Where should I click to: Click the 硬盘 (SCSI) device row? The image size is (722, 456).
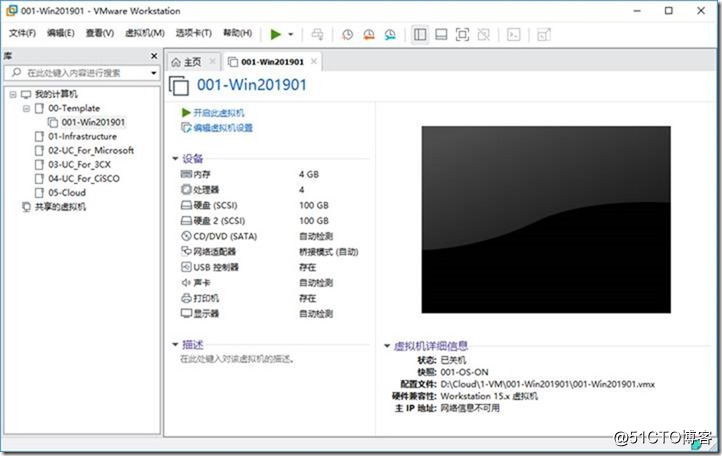[x=272, y=205]
